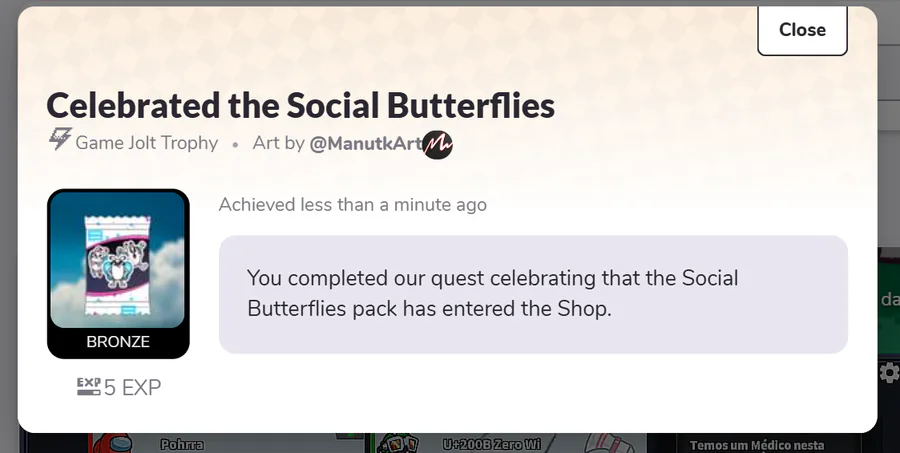Click the BRONZE trophy tier label
This screenshot has width=900, height=453.
[118, 342]
